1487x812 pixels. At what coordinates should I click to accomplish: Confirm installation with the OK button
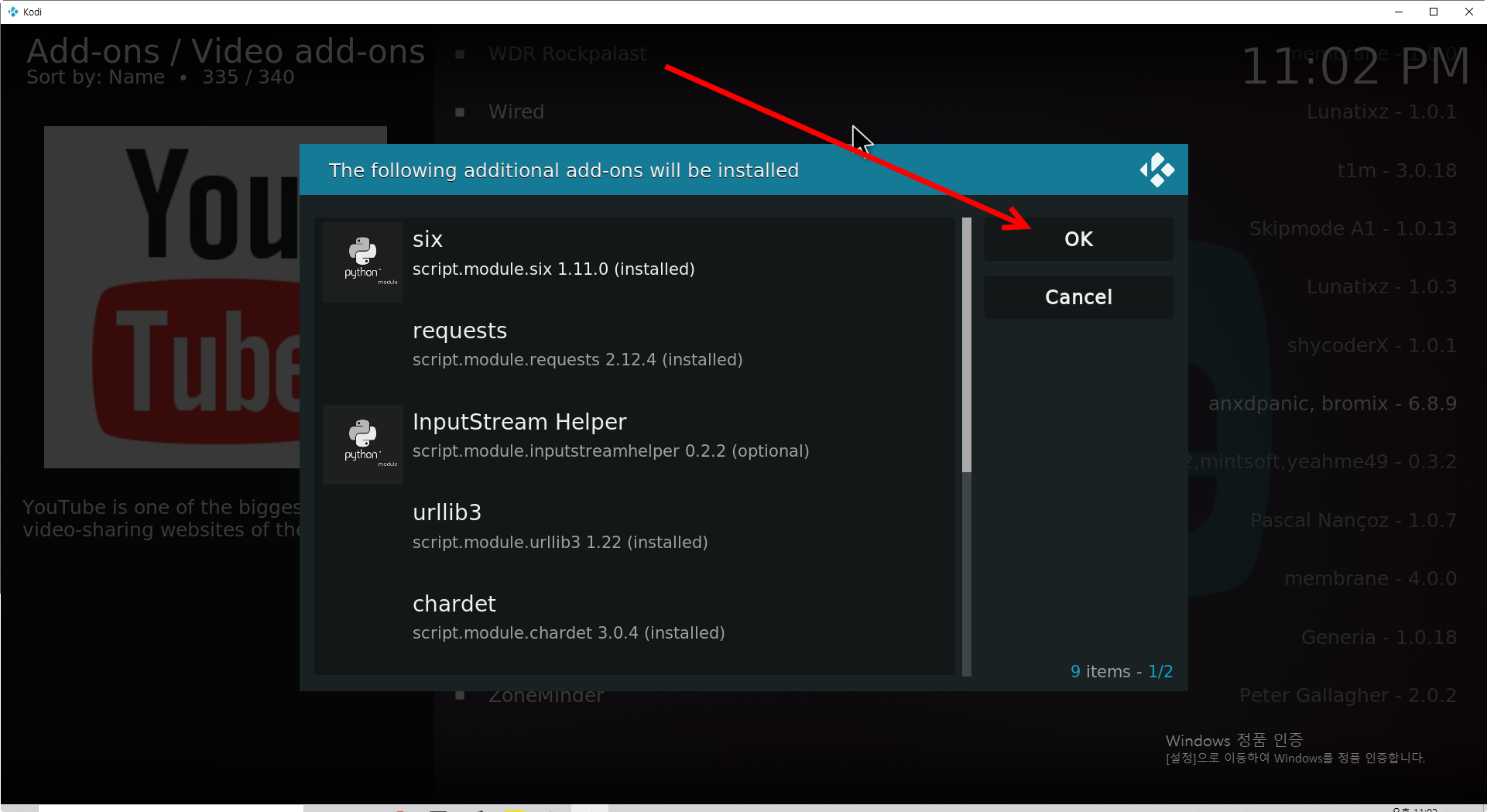(1078, 239)
